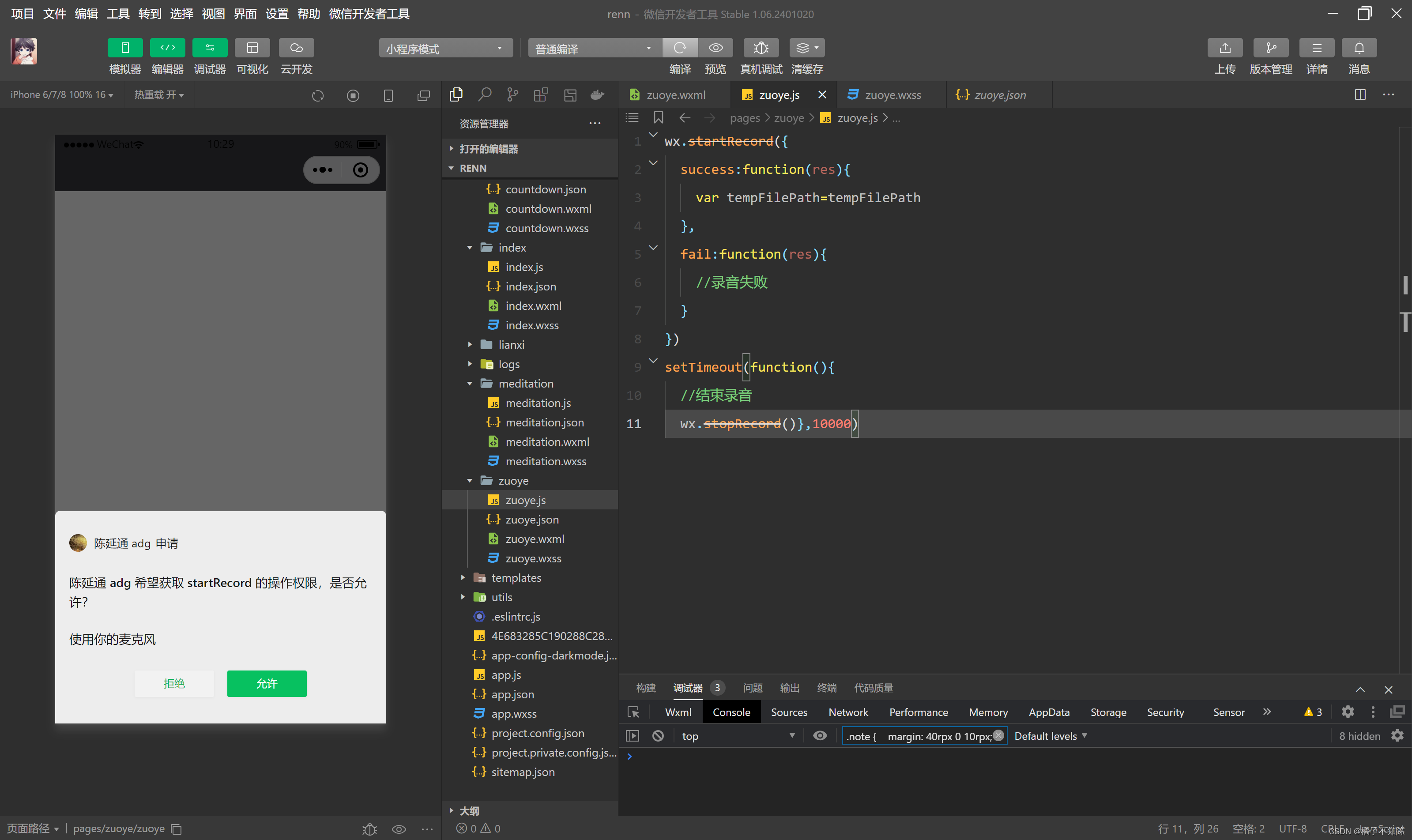Open the Network devtools tab

coord(848,712)
